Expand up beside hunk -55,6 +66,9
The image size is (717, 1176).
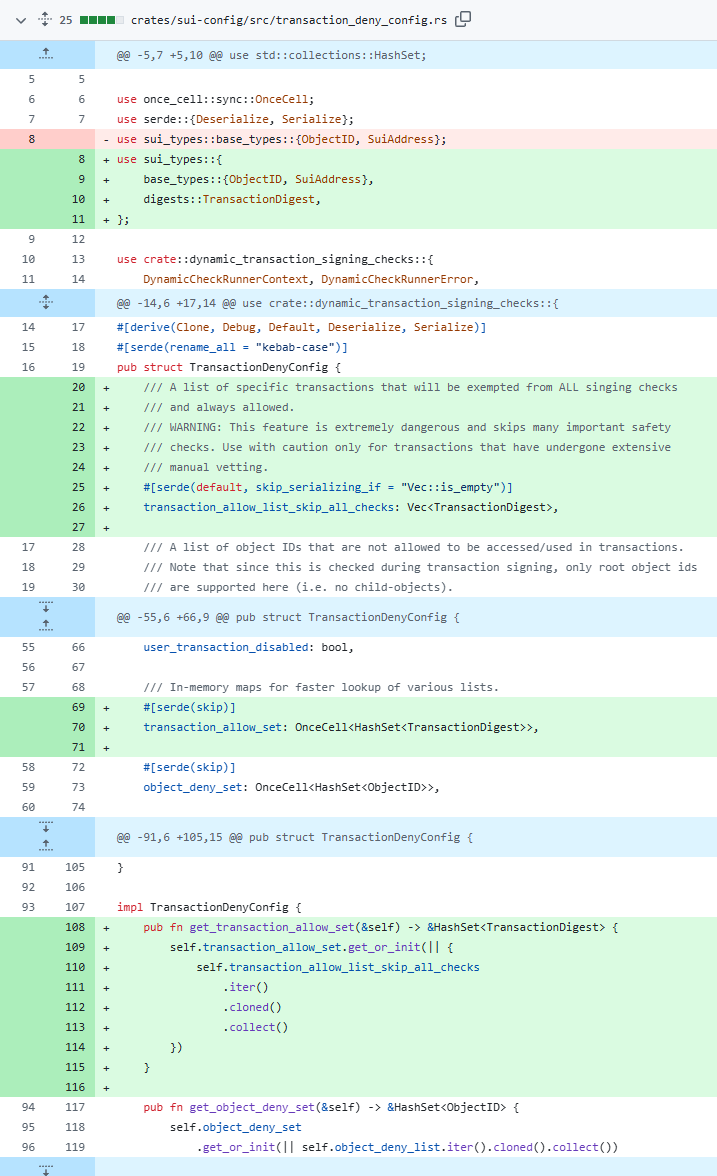(47, 624)
